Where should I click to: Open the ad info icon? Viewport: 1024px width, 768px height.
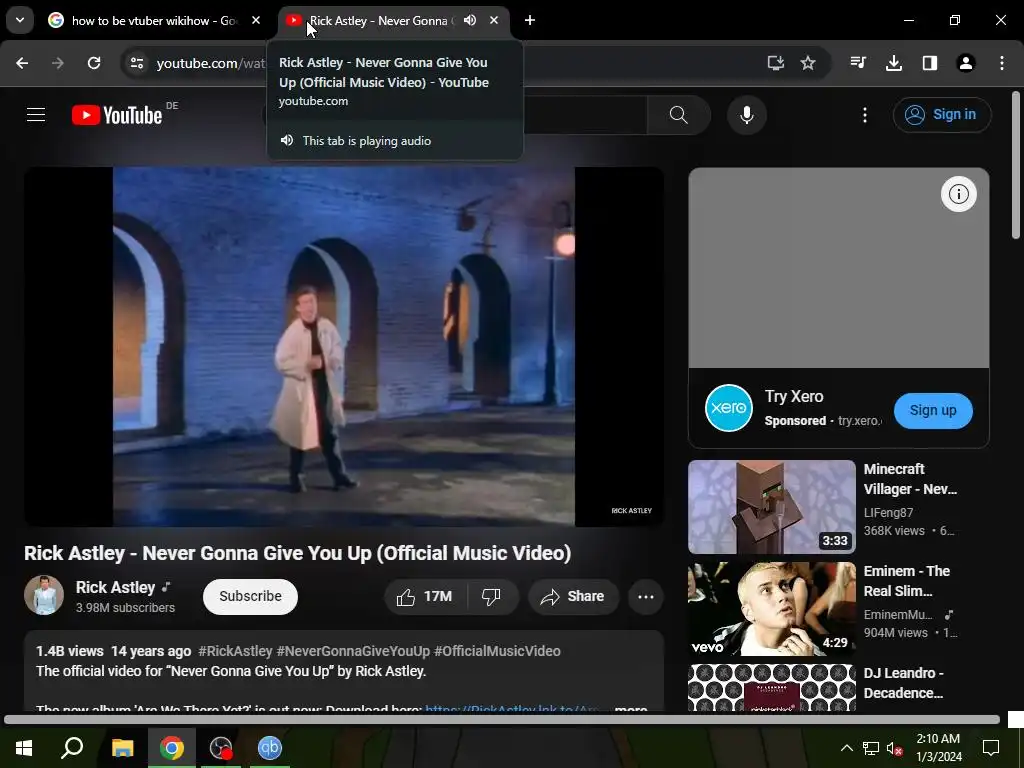click(x=958, y=194)
